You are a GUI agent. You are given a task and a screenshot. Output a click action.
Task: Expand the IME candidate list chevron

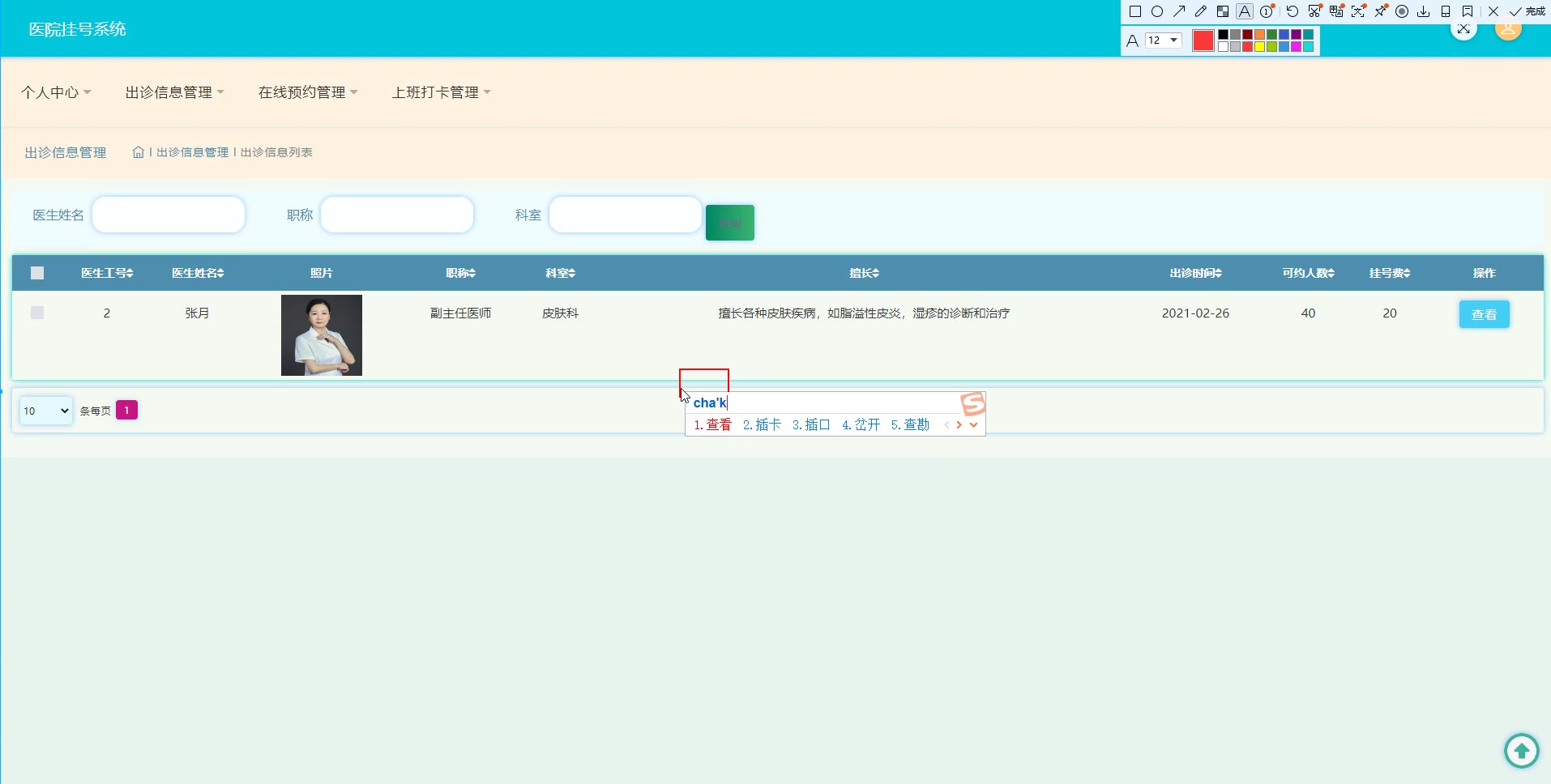973,425
